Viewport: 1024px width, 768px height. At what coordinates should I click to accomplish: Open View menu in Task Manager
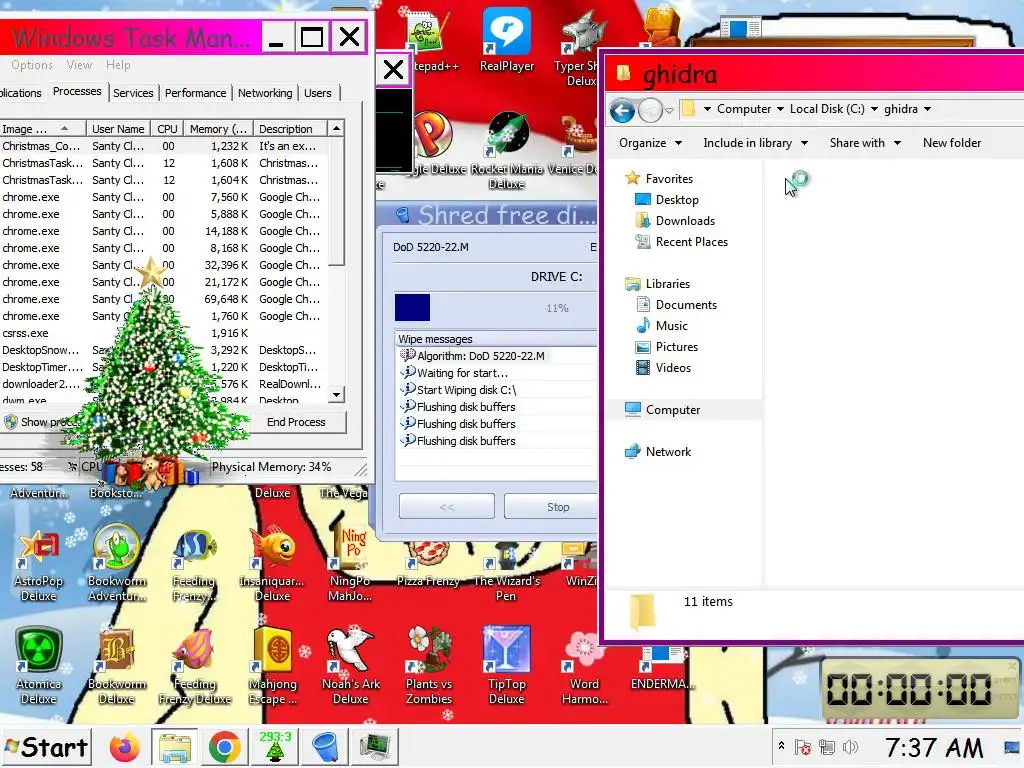tap(79, 65)
